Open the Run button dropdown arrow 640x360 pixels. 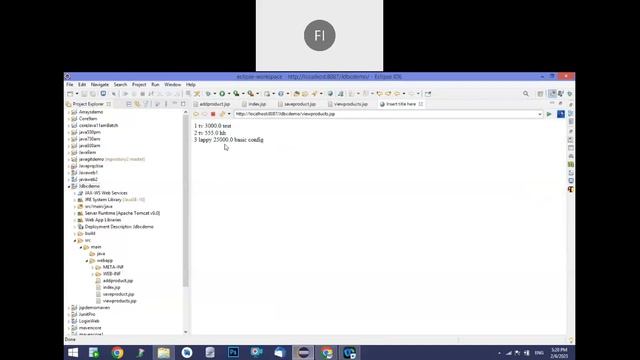(229, 94)
